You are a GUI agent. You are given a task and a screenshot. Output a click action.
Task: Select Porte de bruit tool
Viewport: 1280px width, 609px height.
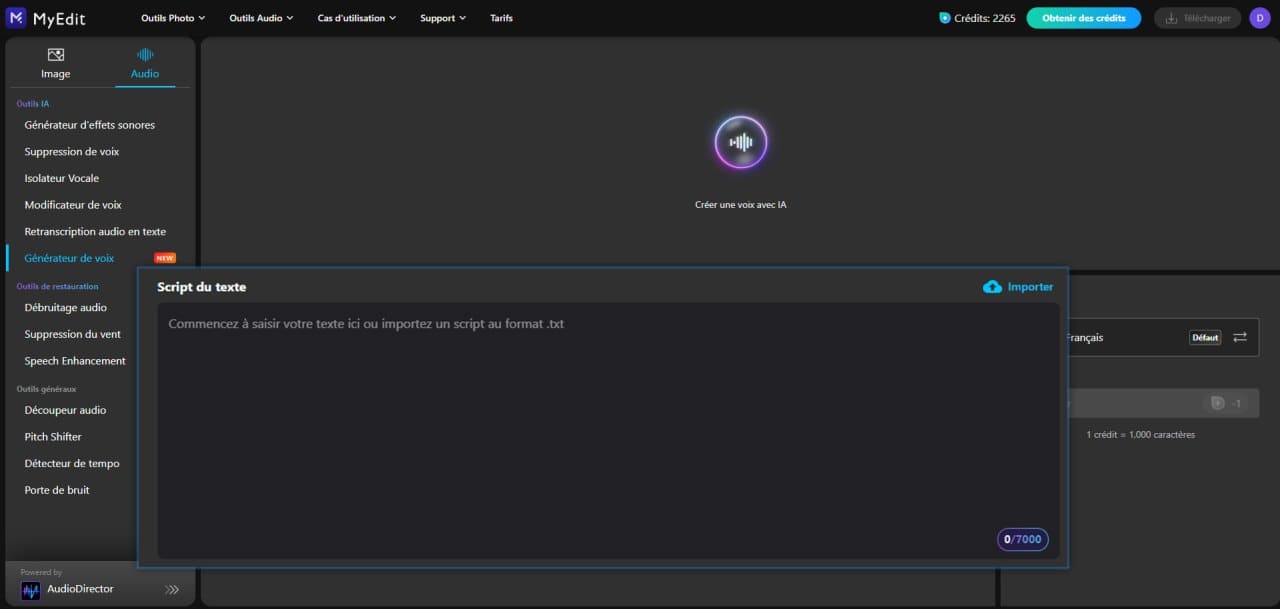tap(57, 490)
